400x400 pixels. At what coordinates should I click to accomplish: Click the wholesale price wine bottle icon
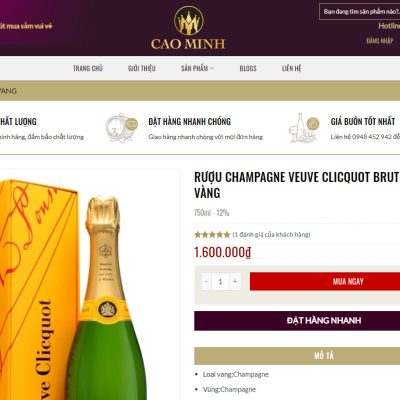tap(304, 128)
